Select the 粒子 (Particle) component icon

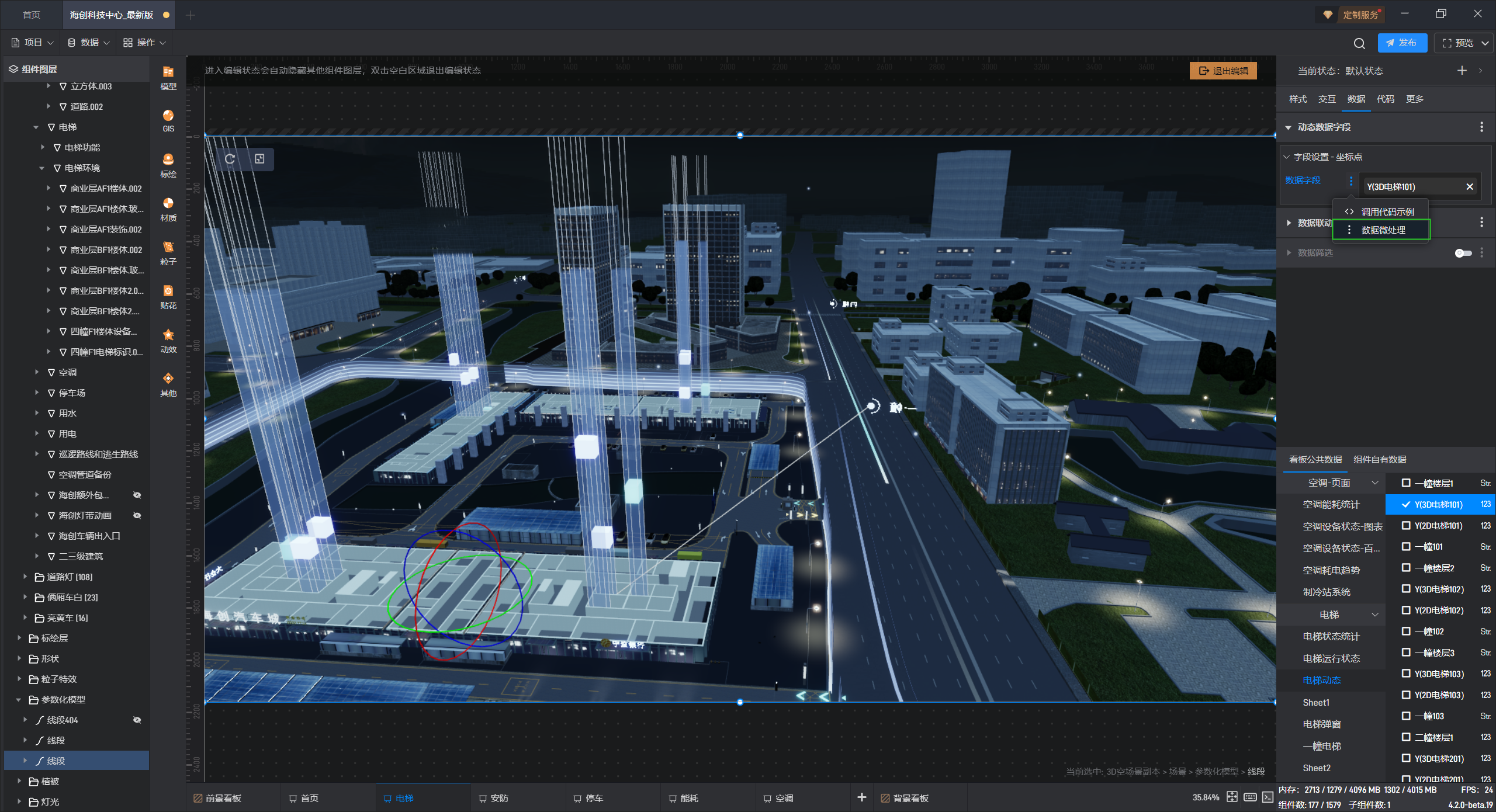coord(168,252)
